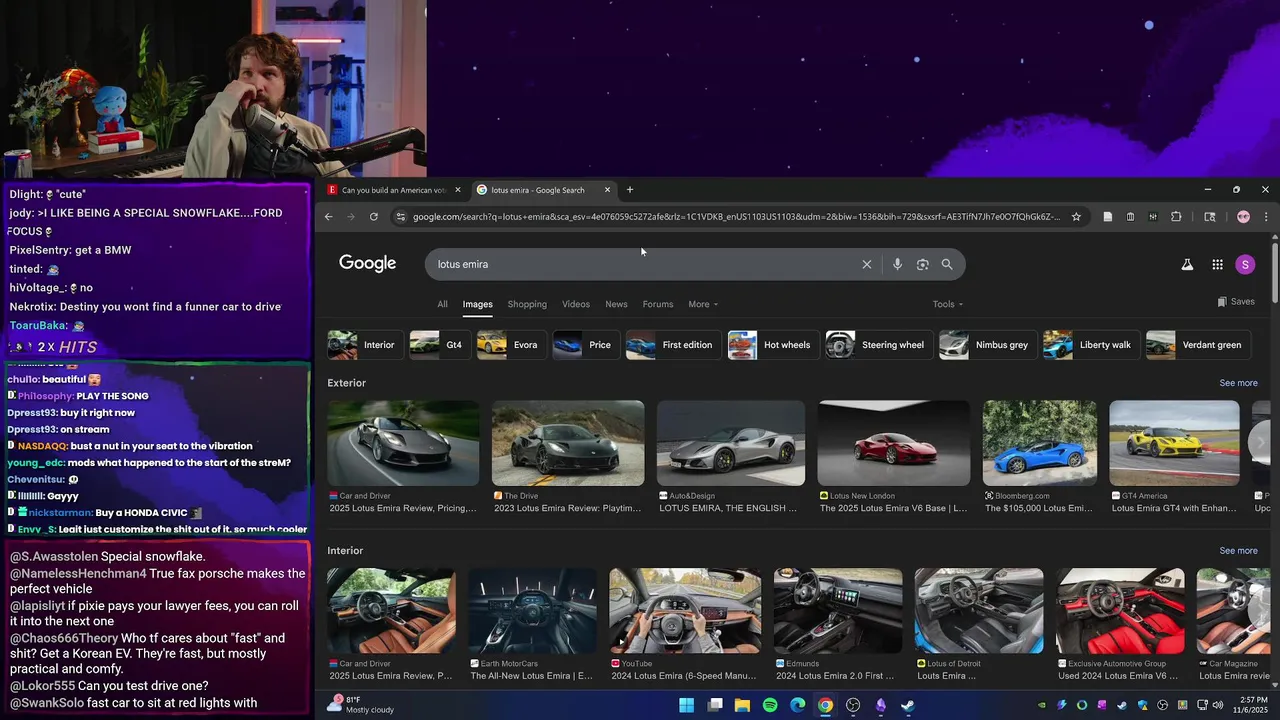This screenshot has height=720, width=1280.
Task: Open the weather widget showing 81°F
Action: 360,705
